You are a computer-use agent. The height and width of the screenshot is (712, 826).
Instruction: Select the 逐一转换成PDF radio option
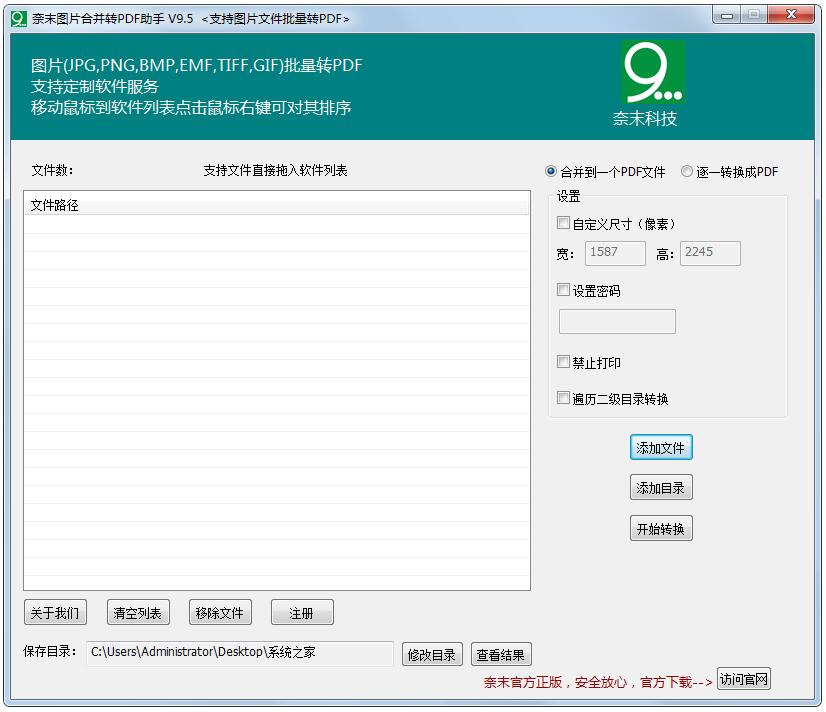[686, 171]
